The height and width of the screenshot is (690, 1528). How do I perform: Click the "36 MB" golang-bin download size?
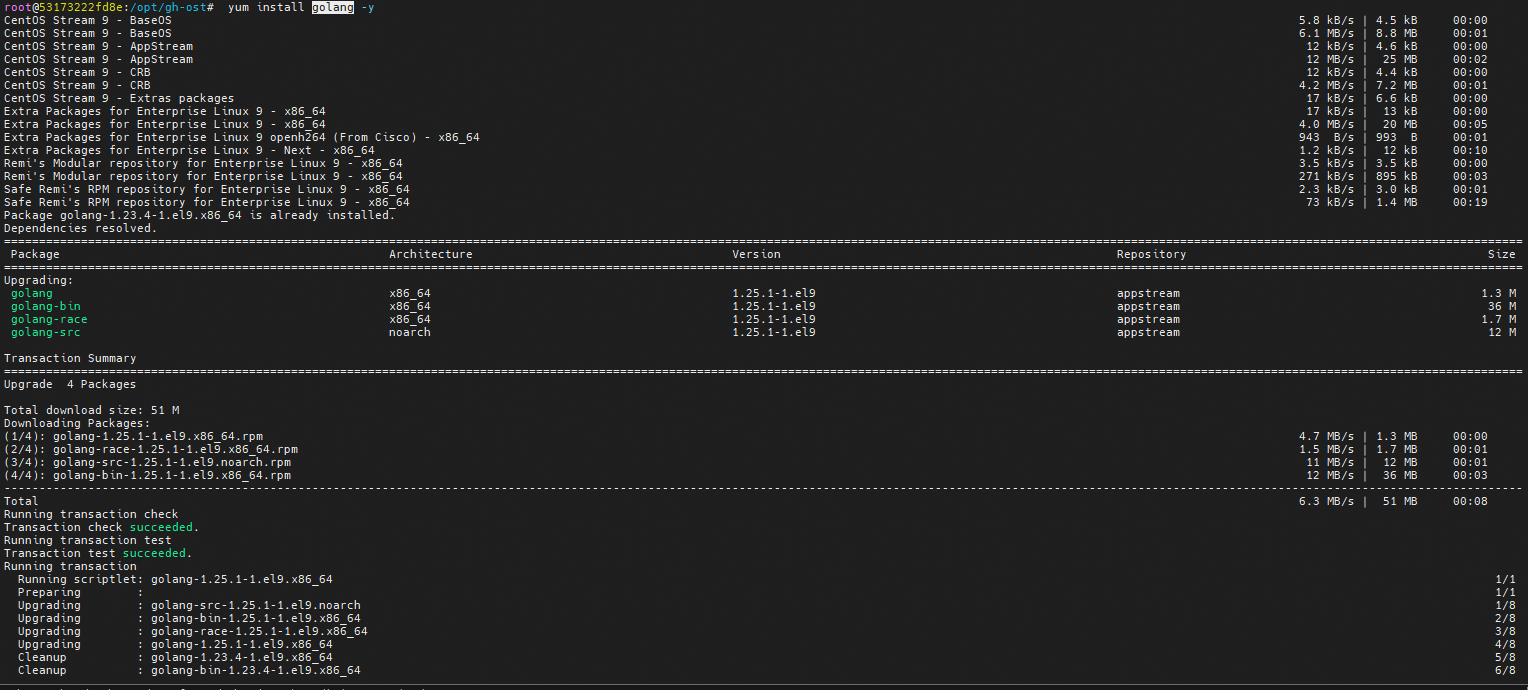tap(1400, 475)
